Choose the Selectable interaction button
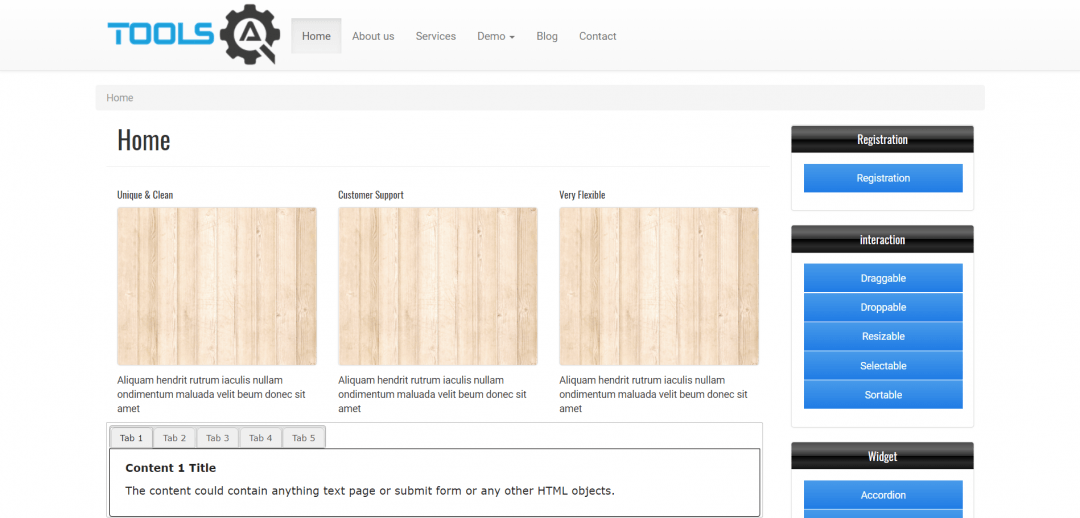Screen dimensions: 1080x518 [883, 366]
